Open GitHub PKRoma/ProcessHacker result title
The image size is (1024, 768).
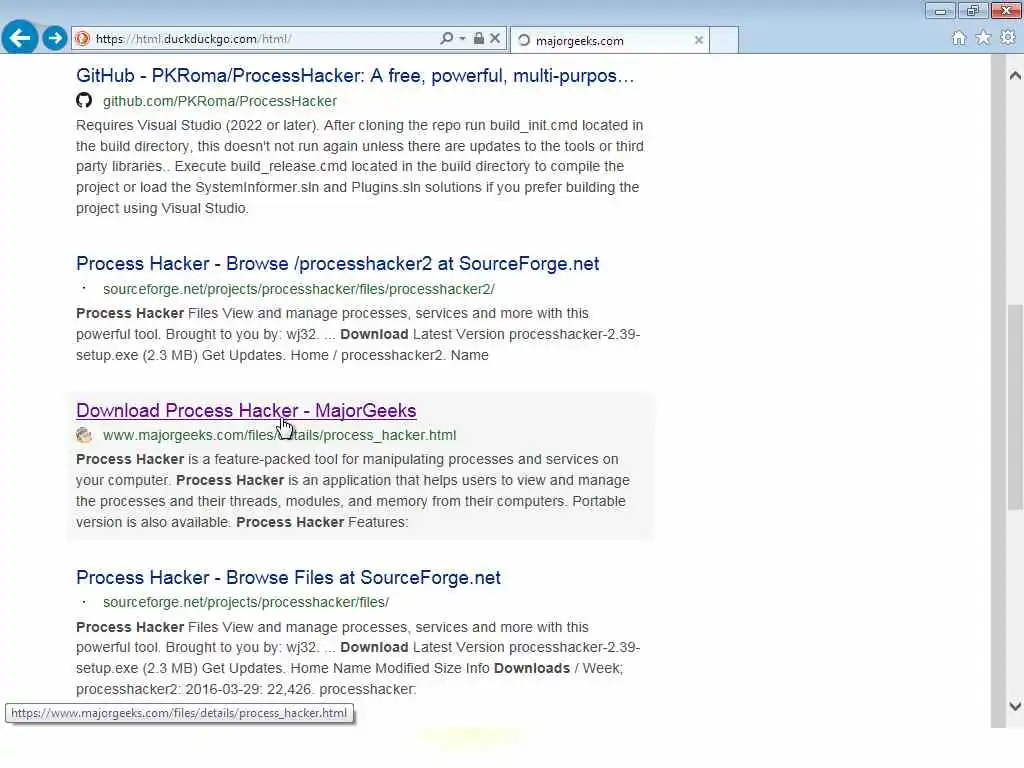(355, 76)
